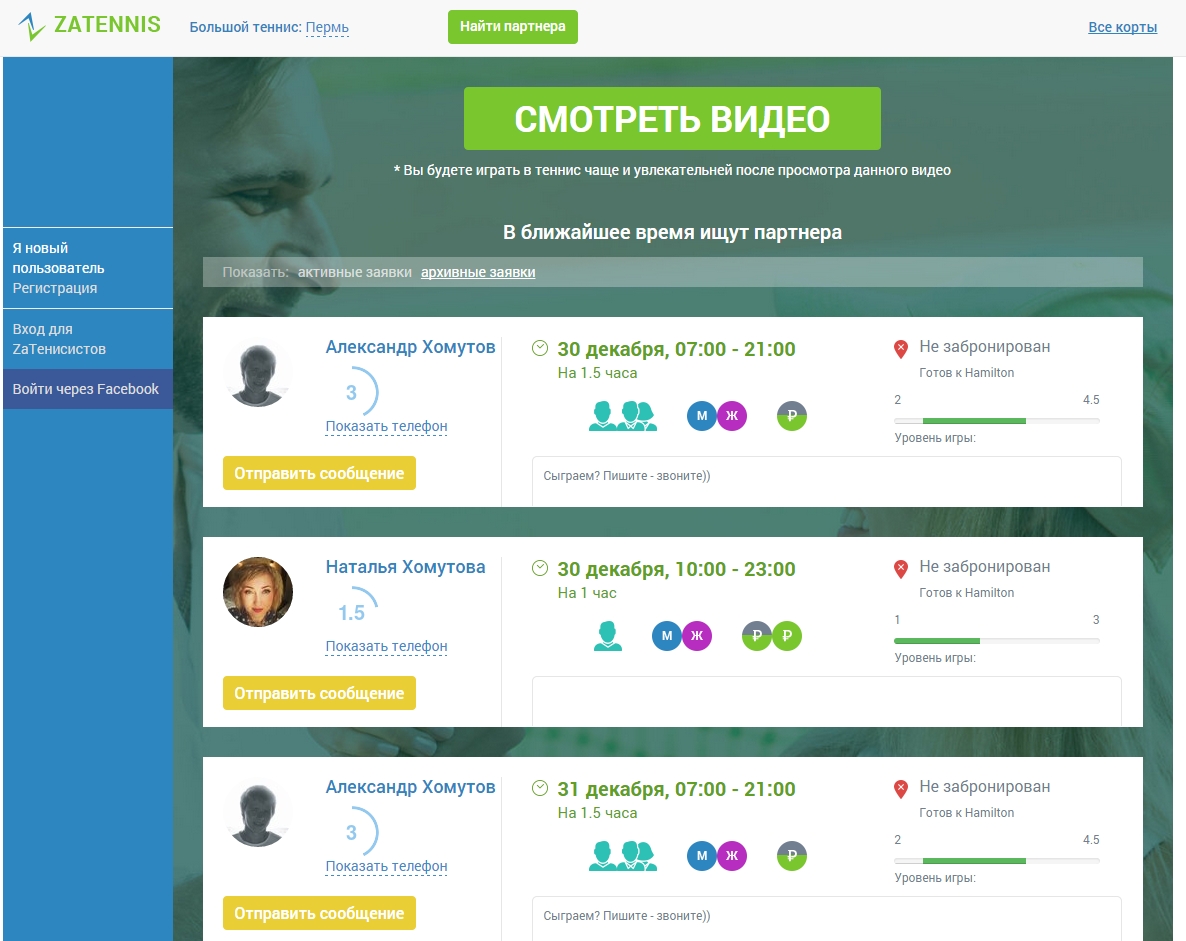The image size is (1186, 941).
Task: Show phone for Александр Хомутов 31 декабря
Action: point(387,866)
